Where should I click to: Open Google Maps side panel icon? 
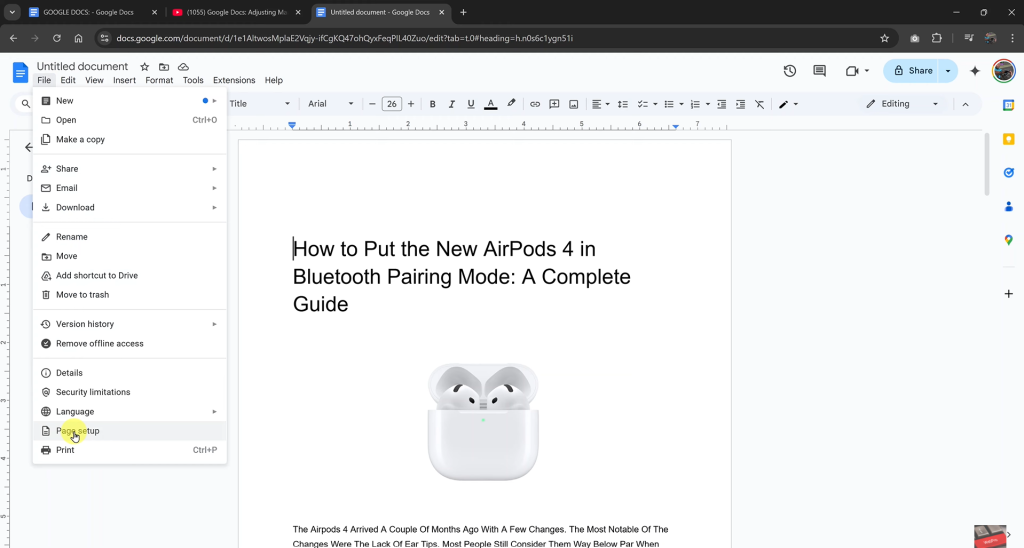click(1008, 240)
